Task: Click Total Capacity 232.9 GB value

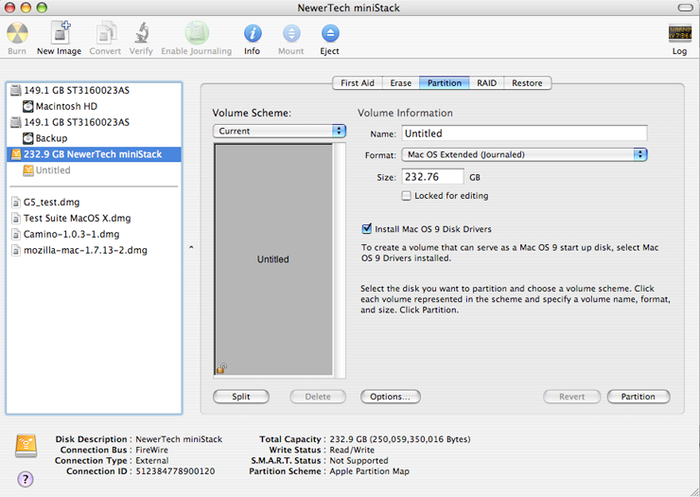Action: (x=400, y=439)
